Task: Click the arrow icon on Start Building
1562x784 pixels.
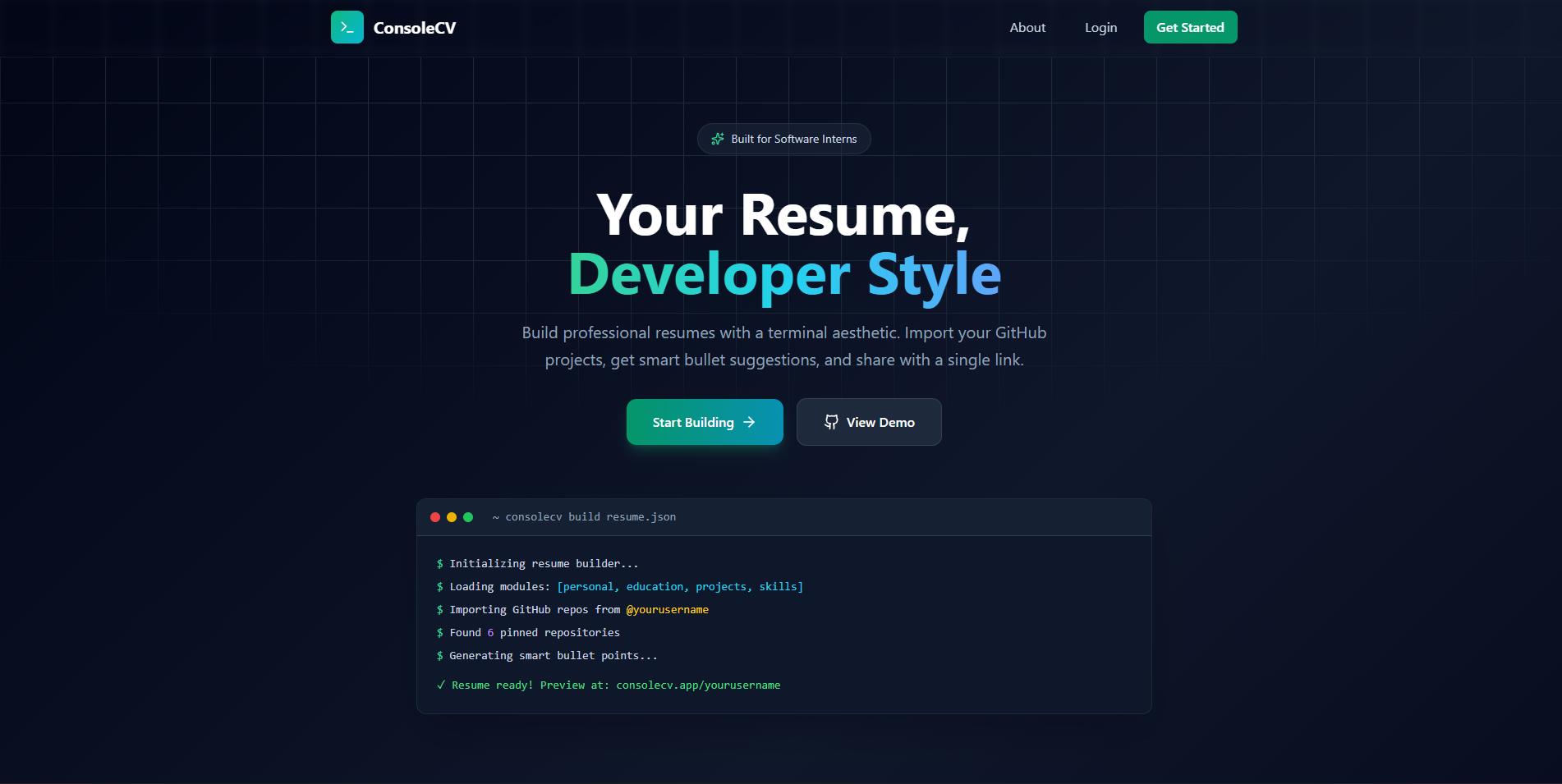Action: [x=749, y=422]
